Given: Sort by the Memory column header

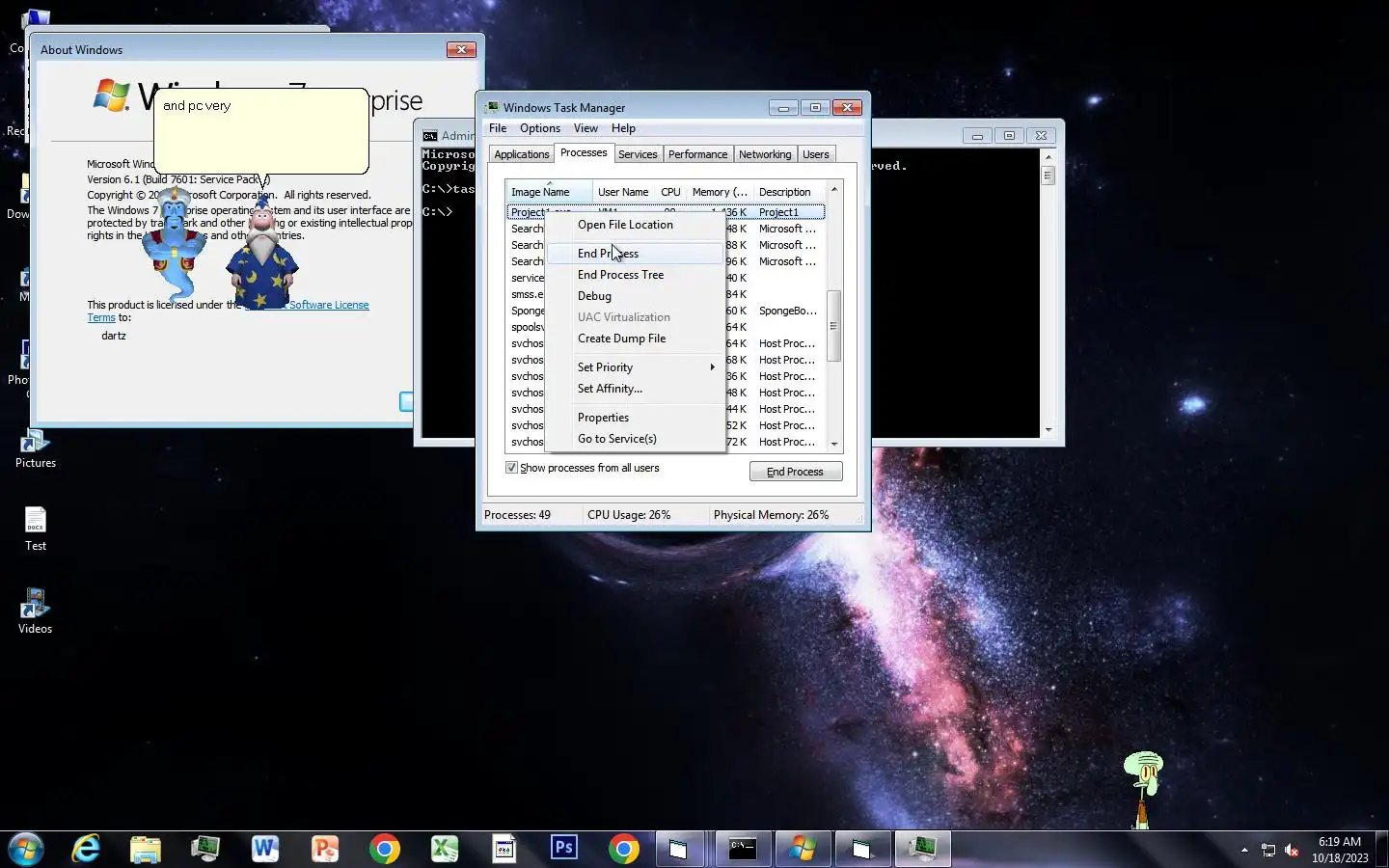Looking at the screenshot, I should point(720,192).
